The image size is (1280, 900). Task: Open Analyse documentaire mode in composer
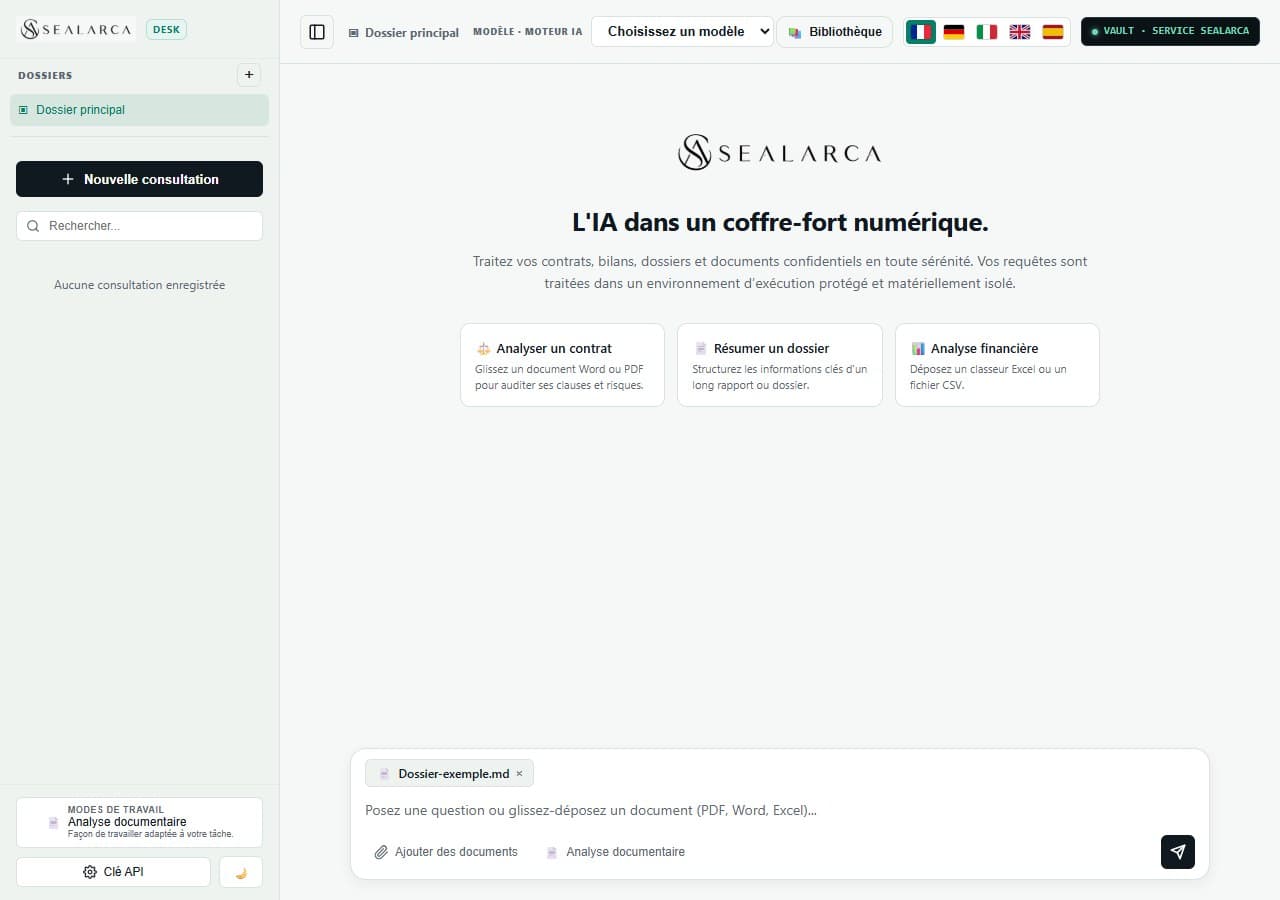click(x=616, y=852)
